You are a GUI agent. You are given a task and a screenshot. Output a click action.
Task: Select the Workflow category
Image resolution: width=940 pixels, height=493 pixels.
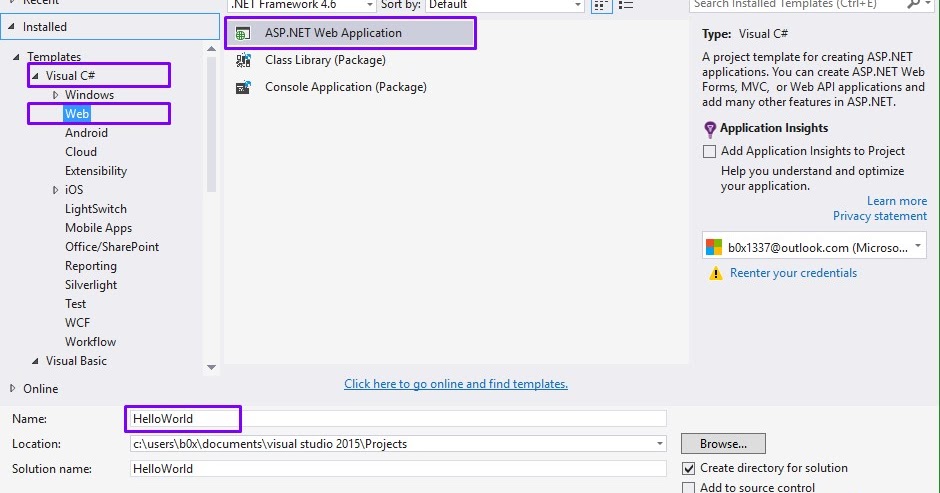coord(91,342)
